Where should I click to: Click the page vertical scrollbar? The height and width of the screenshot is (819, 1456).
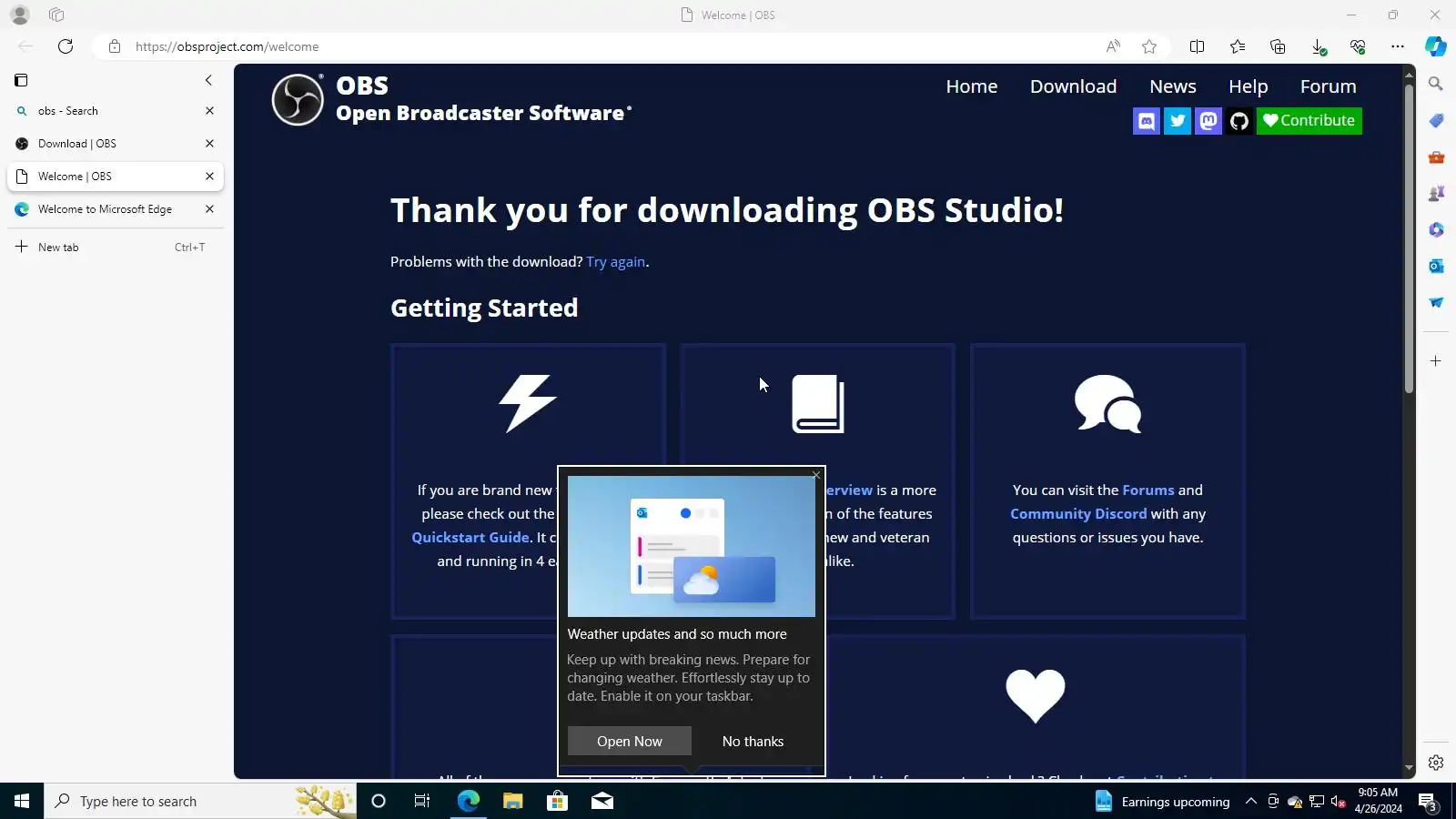tap(1409, 240)
